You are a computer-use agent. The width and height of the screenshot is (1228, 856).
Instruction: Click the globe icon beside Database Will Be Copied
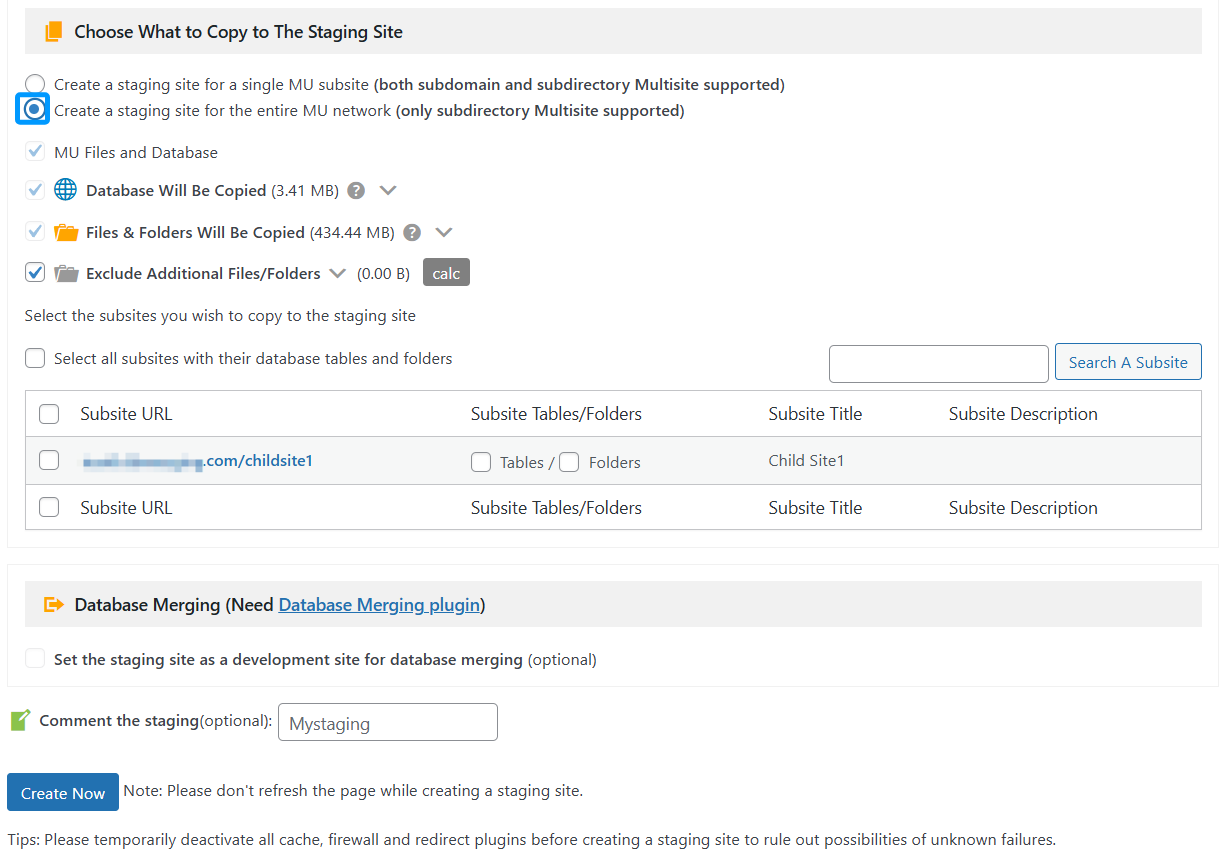coord(65,190)
